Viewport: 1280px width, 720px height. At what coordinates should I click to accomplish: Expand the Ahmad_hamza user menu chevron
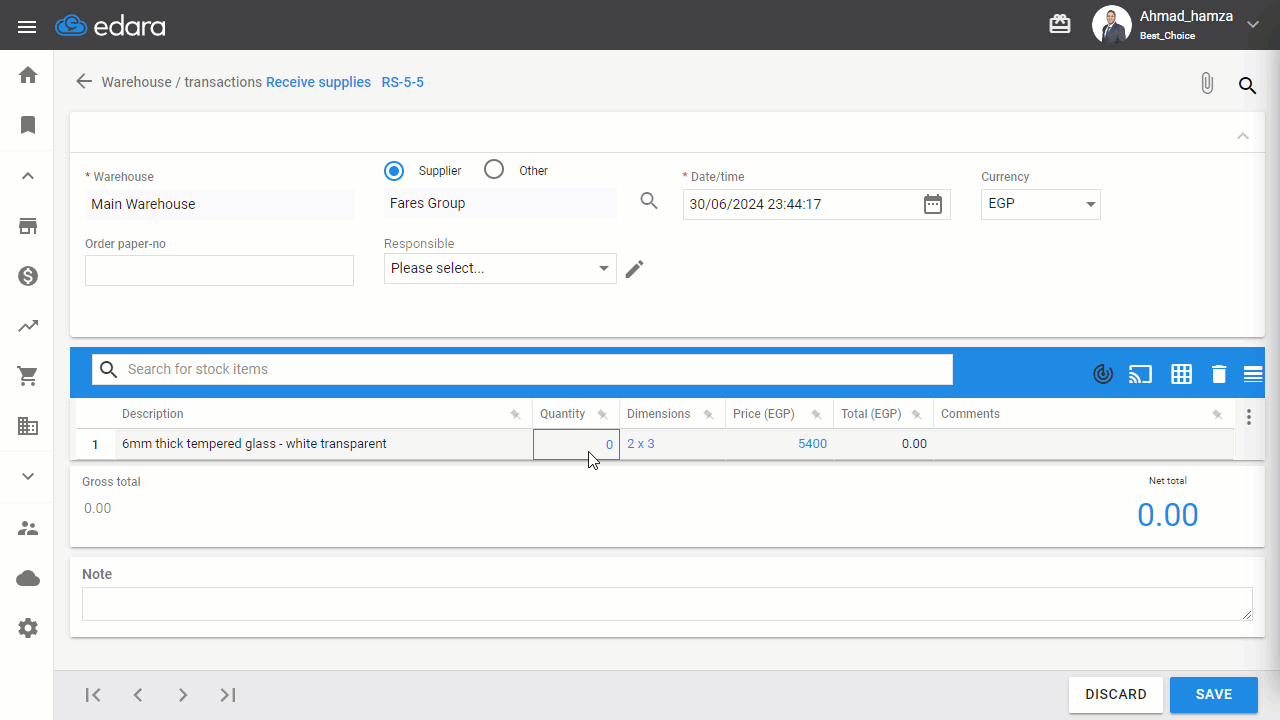click(1253, 25)
